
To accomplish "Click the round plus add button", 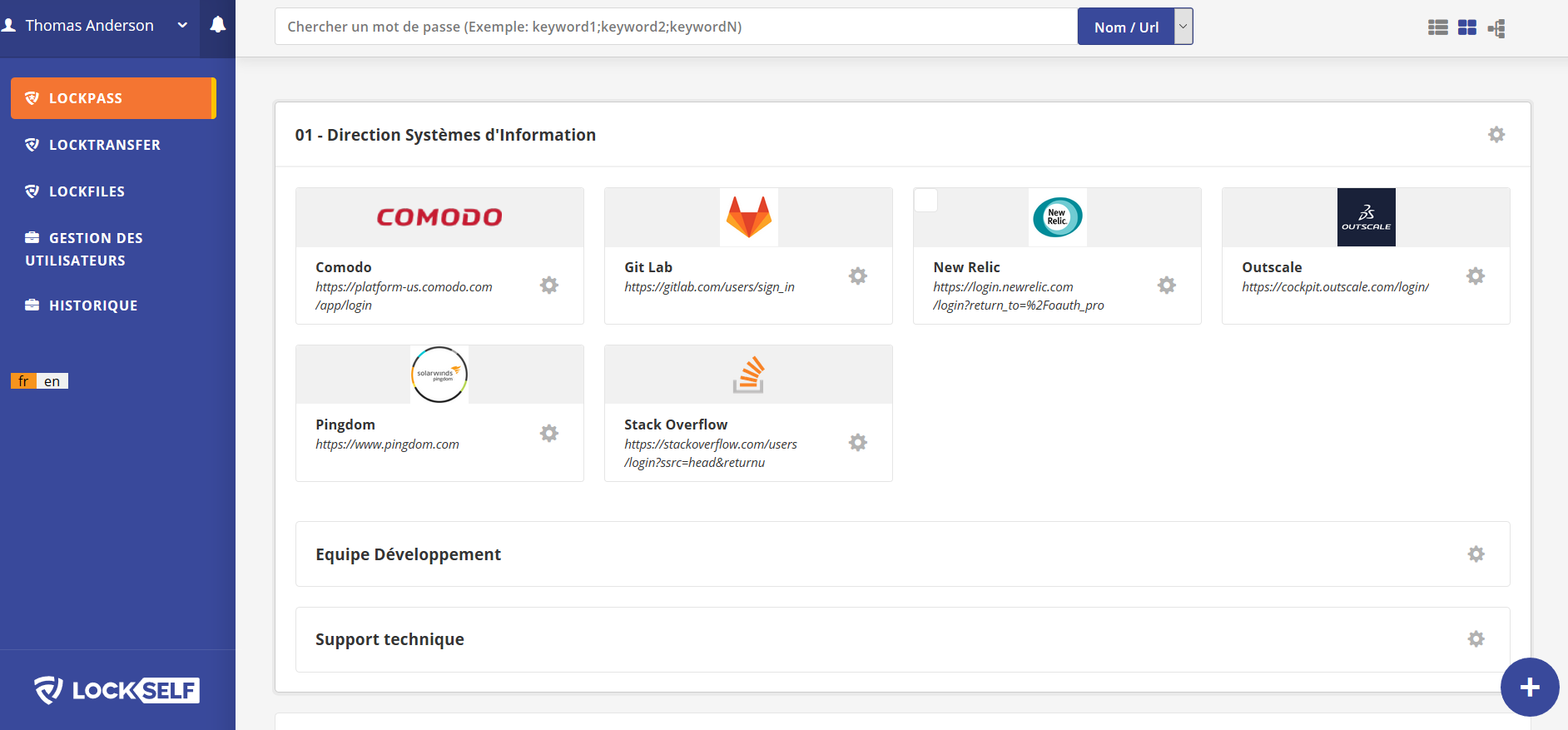I will pyautogui.click(x=1529, y=688).
